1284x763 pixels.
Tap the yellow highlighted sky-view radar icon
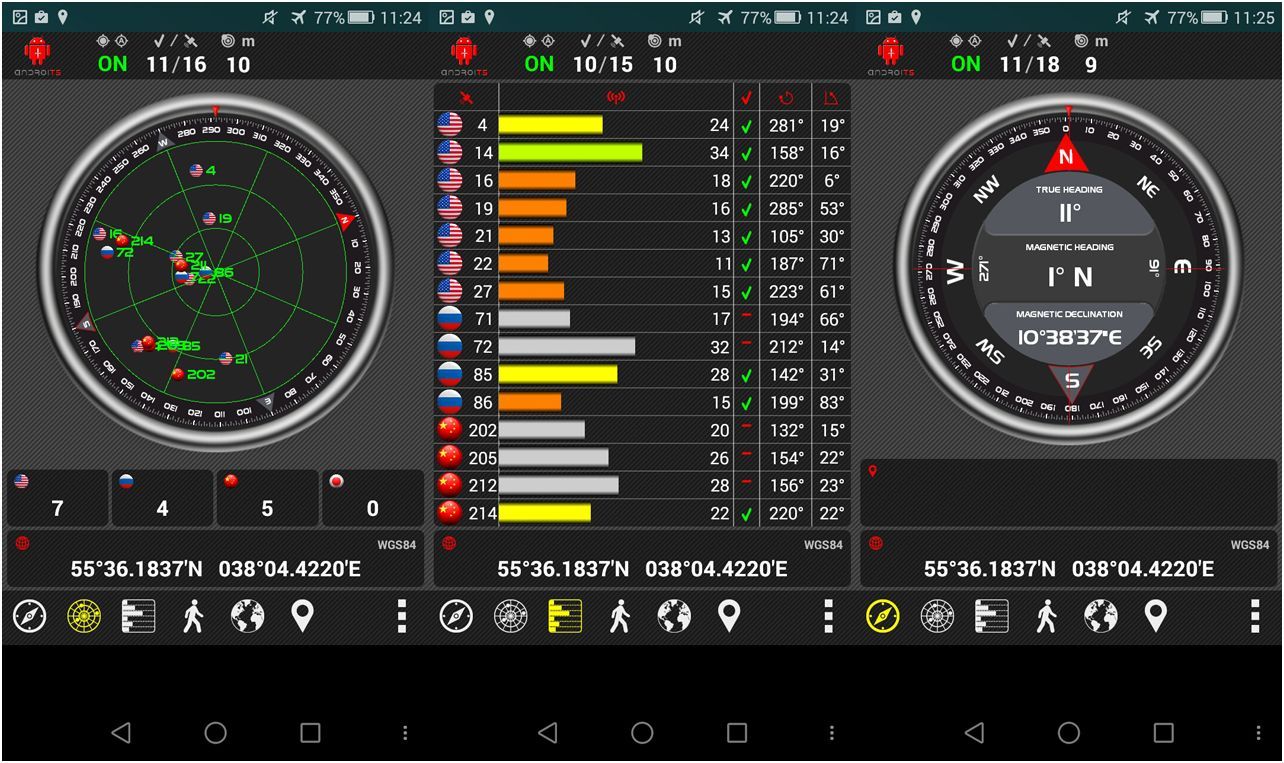click(84, 617)
